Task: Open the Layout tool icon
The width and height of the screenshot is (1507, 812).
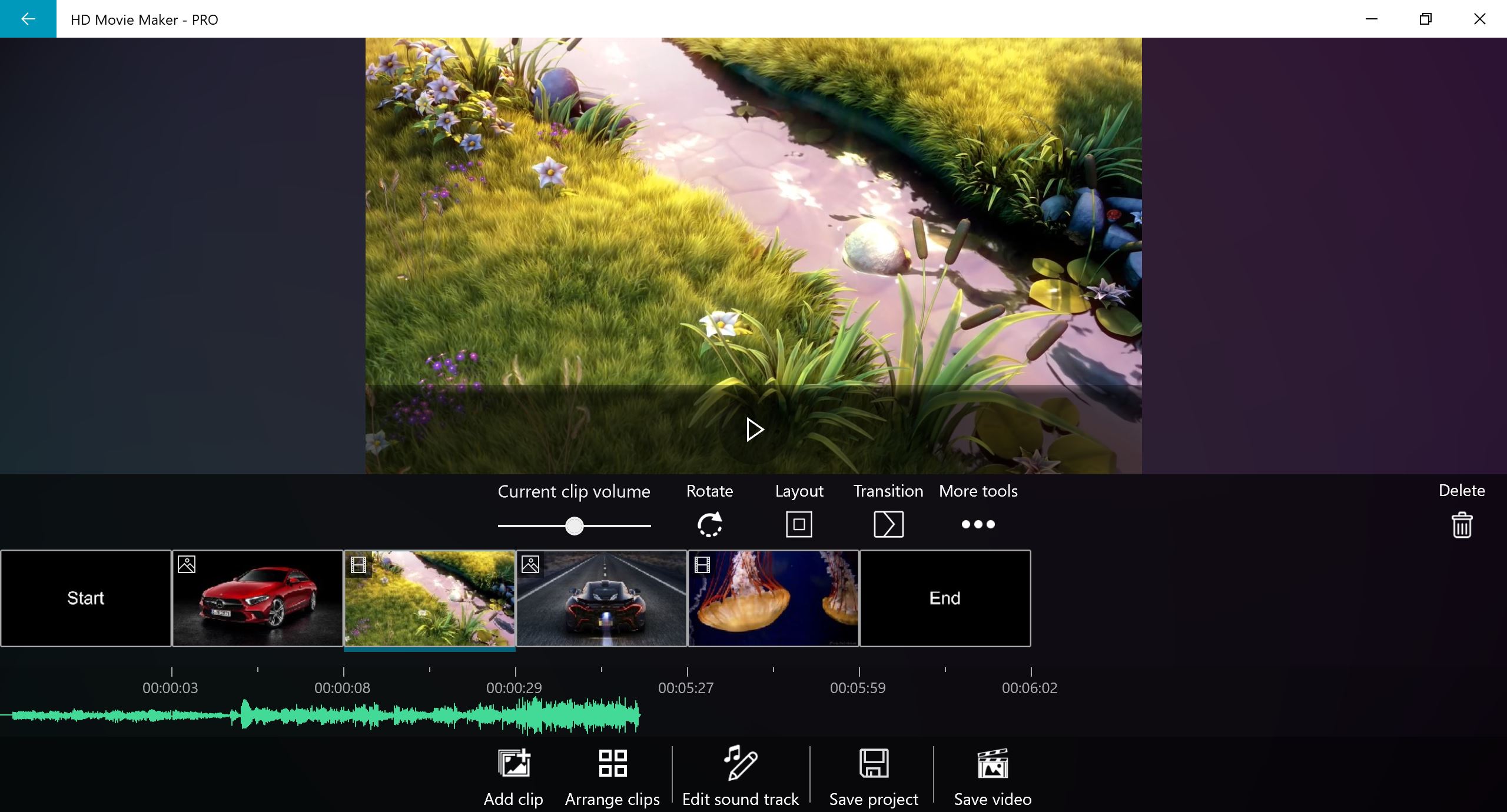Action: (x=799, y=524)
